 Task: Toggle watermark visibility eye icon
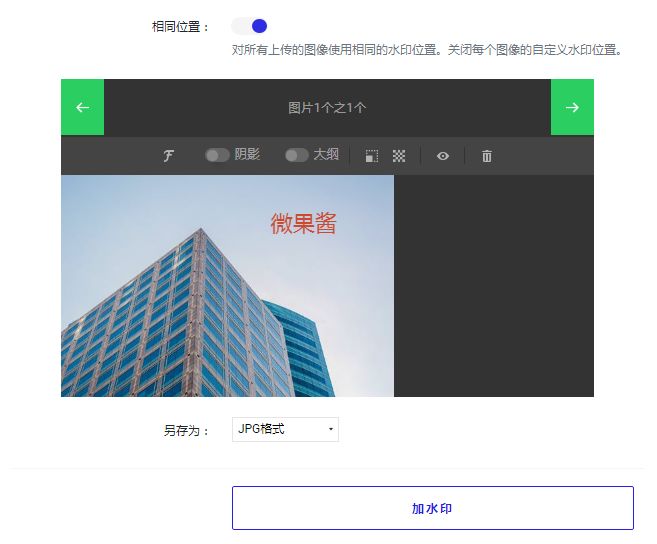tap(443, 156)
